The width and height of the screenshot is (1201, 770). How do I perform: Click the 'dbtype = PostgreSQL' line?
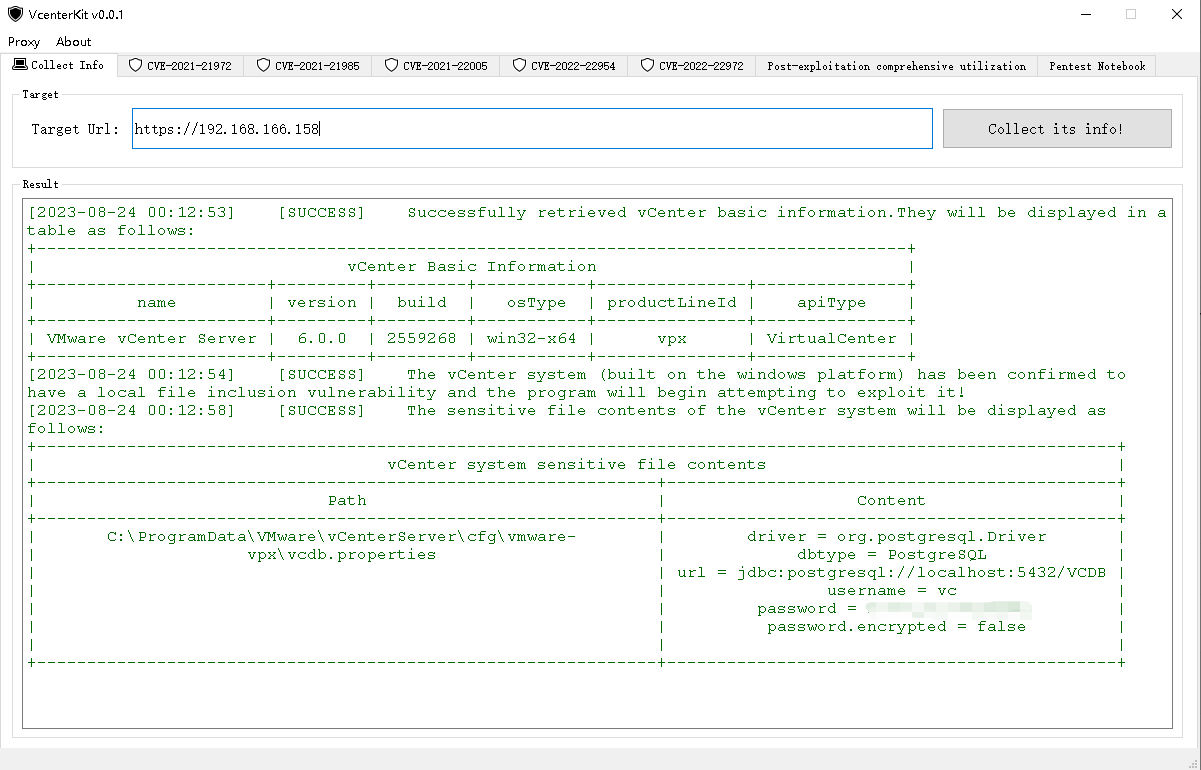coord(892,555)
